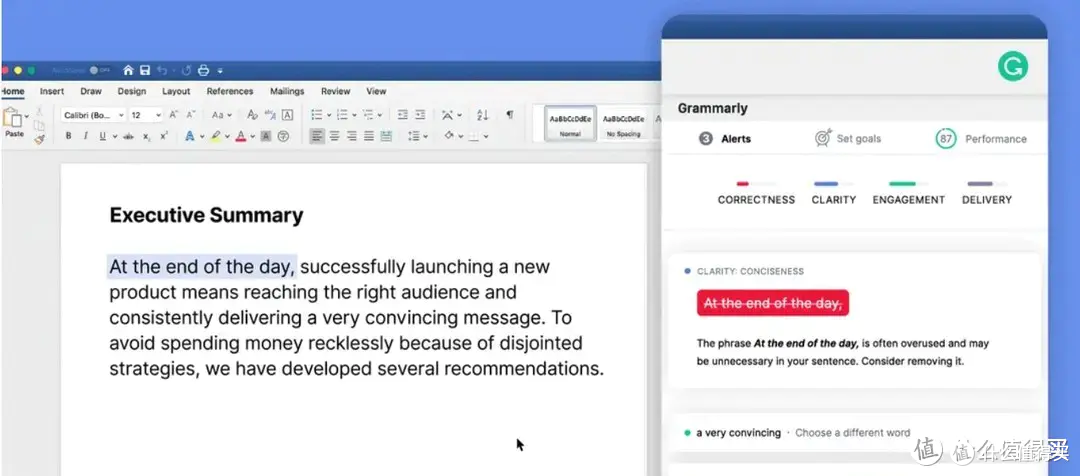Click the Grammarly G logo
Viewport: 1080px width, 476px height.
click(1012, 67)
